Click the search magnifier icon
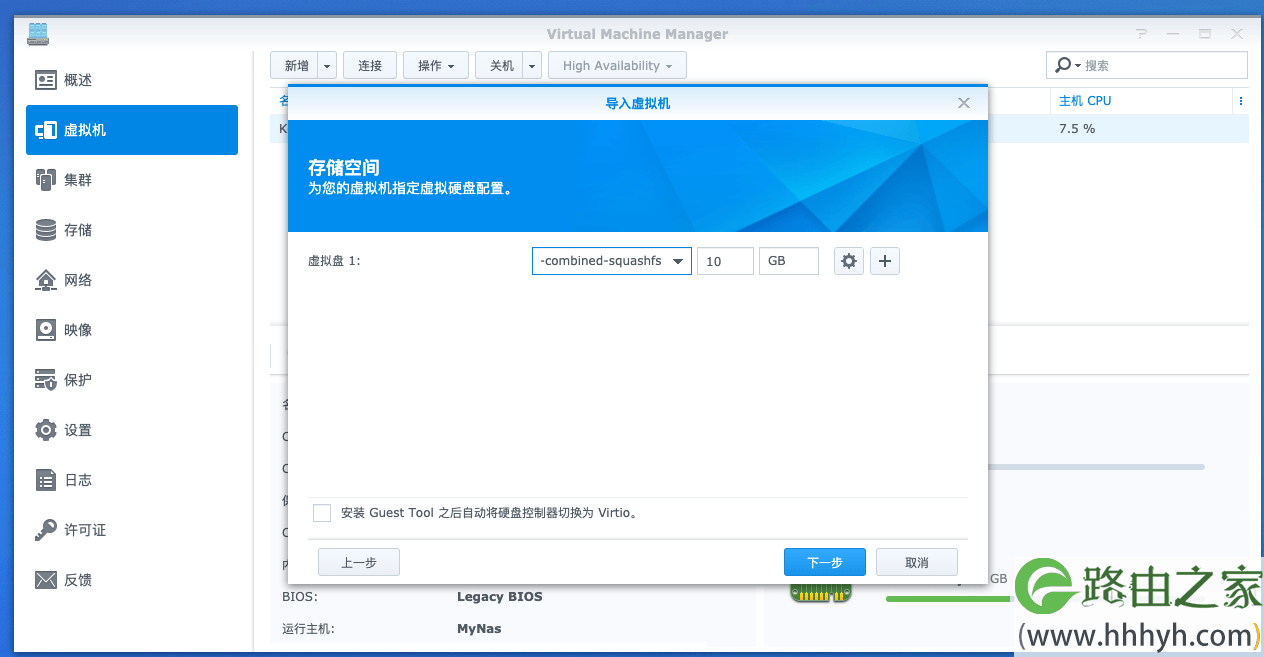 pyautogui.click(x=1065, y=65)
